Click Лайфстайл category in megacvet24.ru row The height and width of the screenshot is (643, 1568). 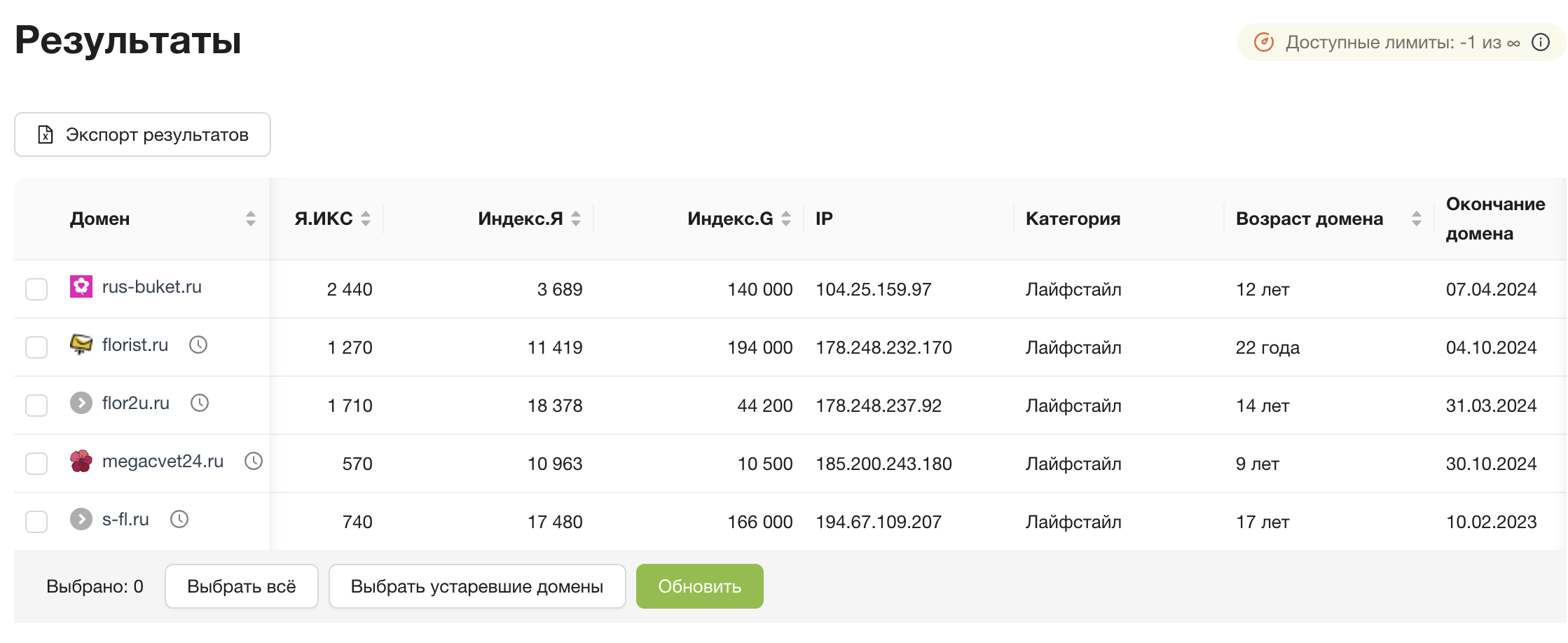coord(1073,464)
